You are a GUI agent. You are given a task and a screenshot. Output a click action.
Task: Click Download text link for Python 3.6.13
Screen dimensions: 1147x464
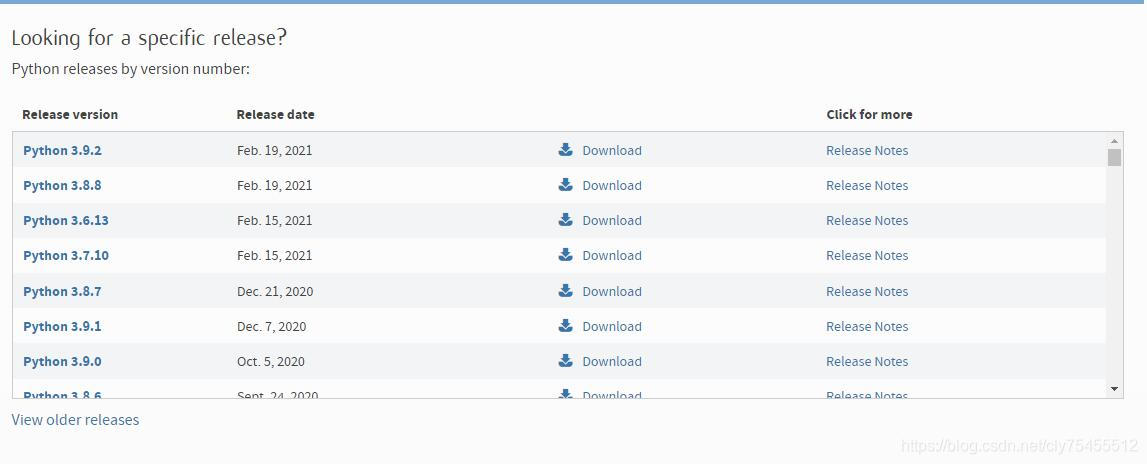(612, 221)
